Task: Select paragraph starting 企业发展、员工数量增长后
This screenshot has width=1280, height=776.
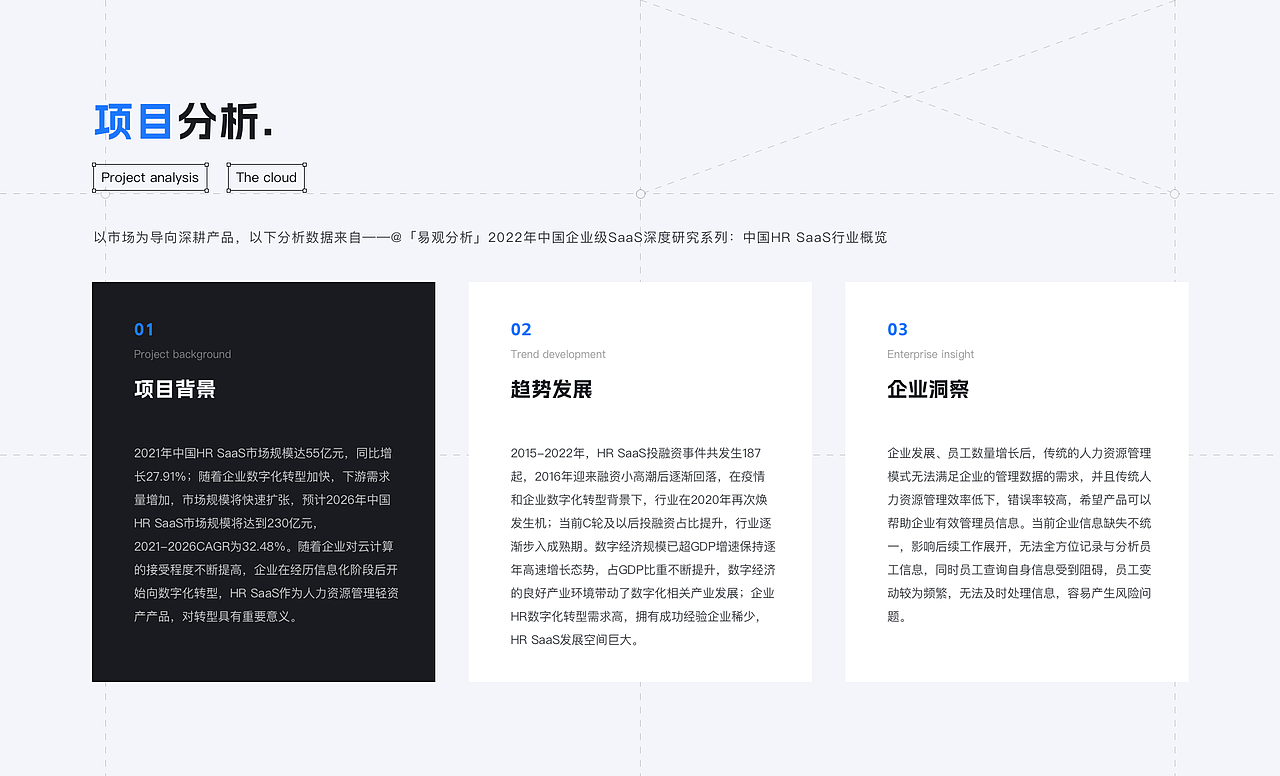Action: click(1019, 535)
